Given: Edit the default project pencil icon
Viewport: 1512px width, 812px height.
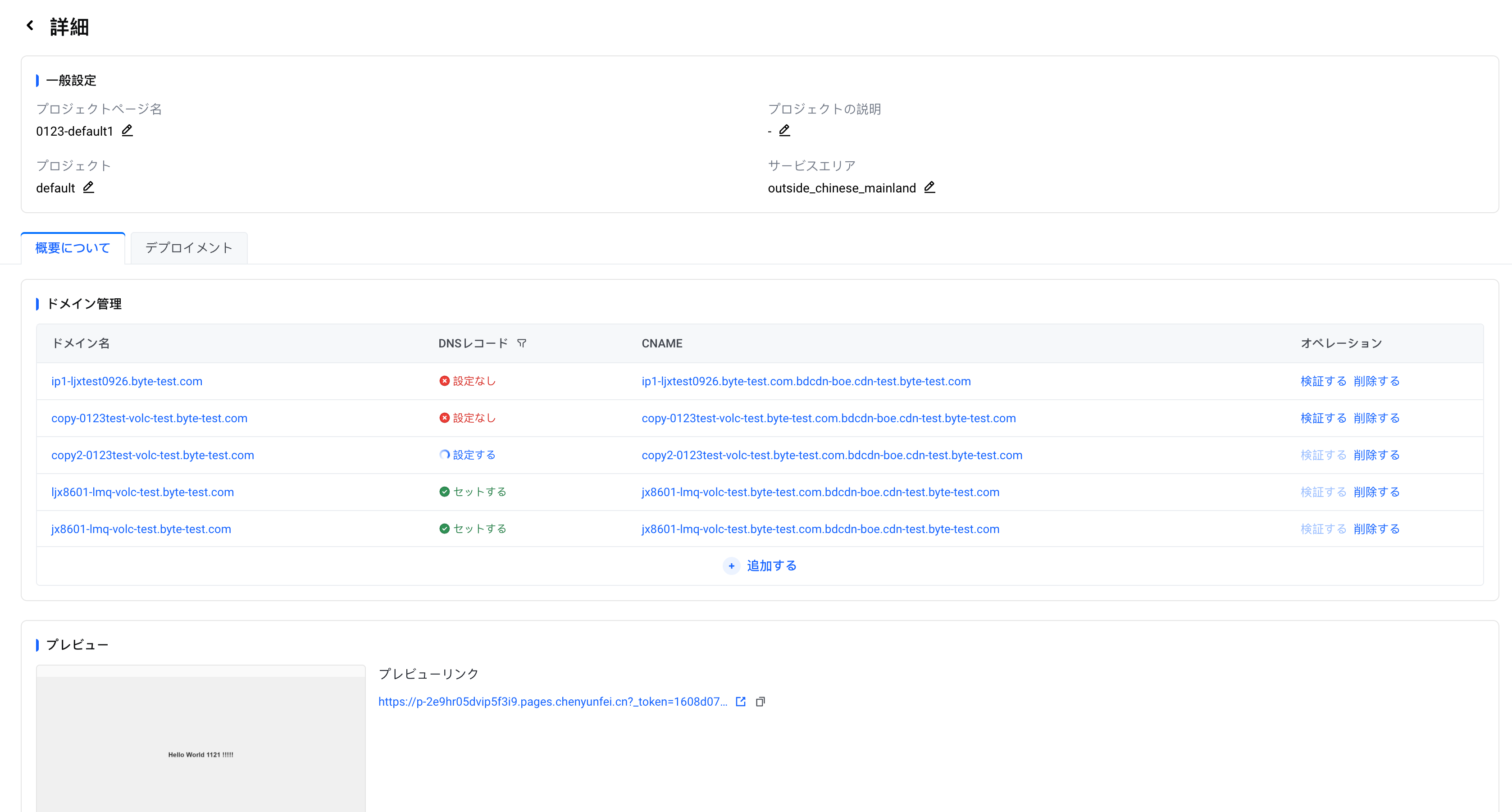Looking at the screenshot, I should pyautogui.click(x=88, y=187).
